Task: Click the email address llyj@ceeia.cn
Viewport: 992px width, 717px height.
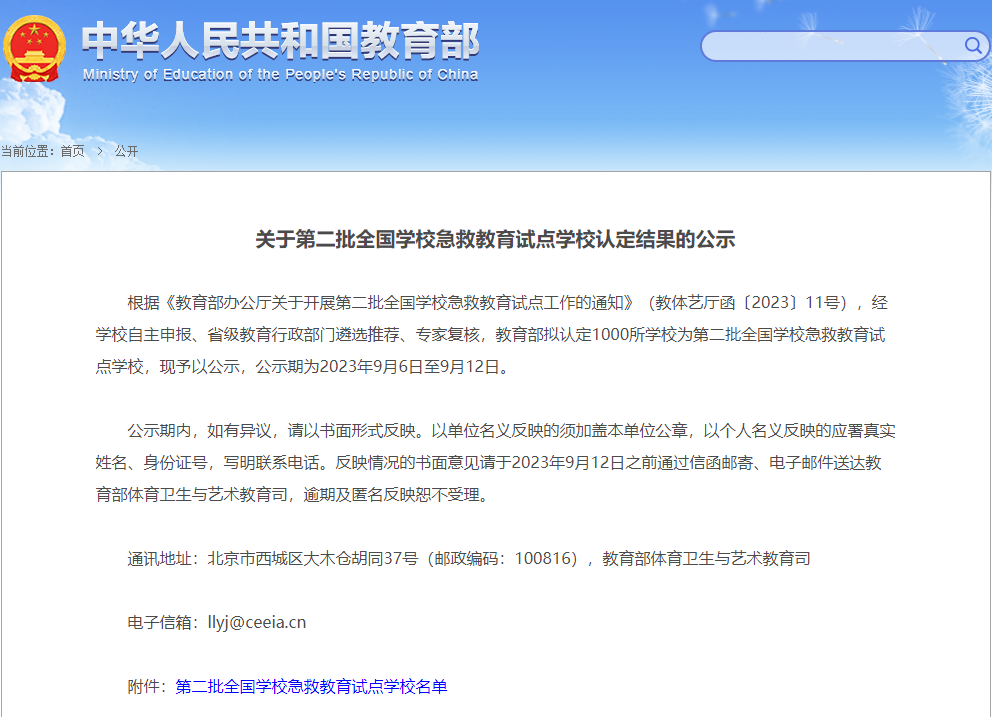Action: click(x=256, y=622)
